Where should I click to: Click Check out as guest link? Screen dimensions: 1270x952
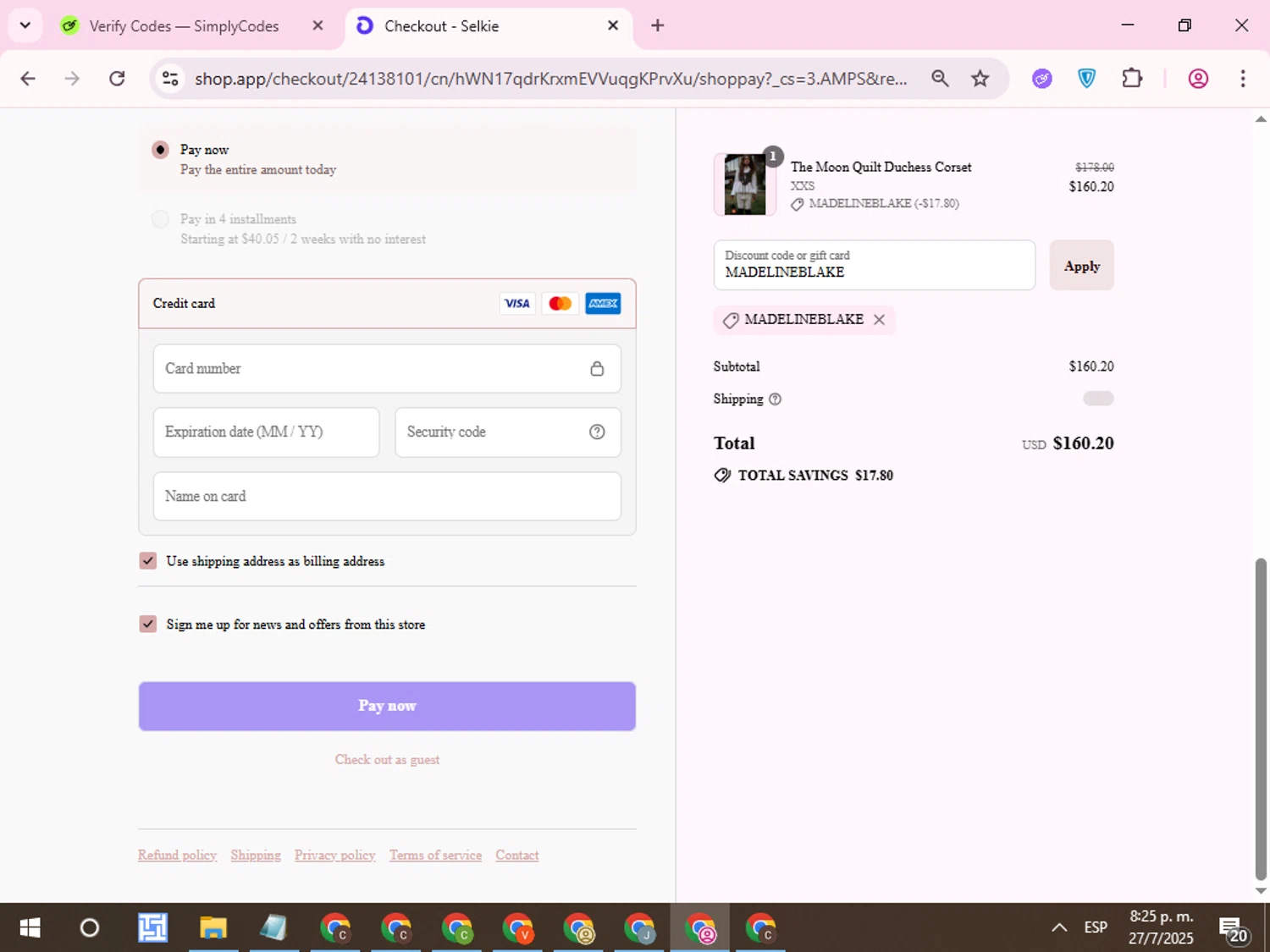coord(387,760)
